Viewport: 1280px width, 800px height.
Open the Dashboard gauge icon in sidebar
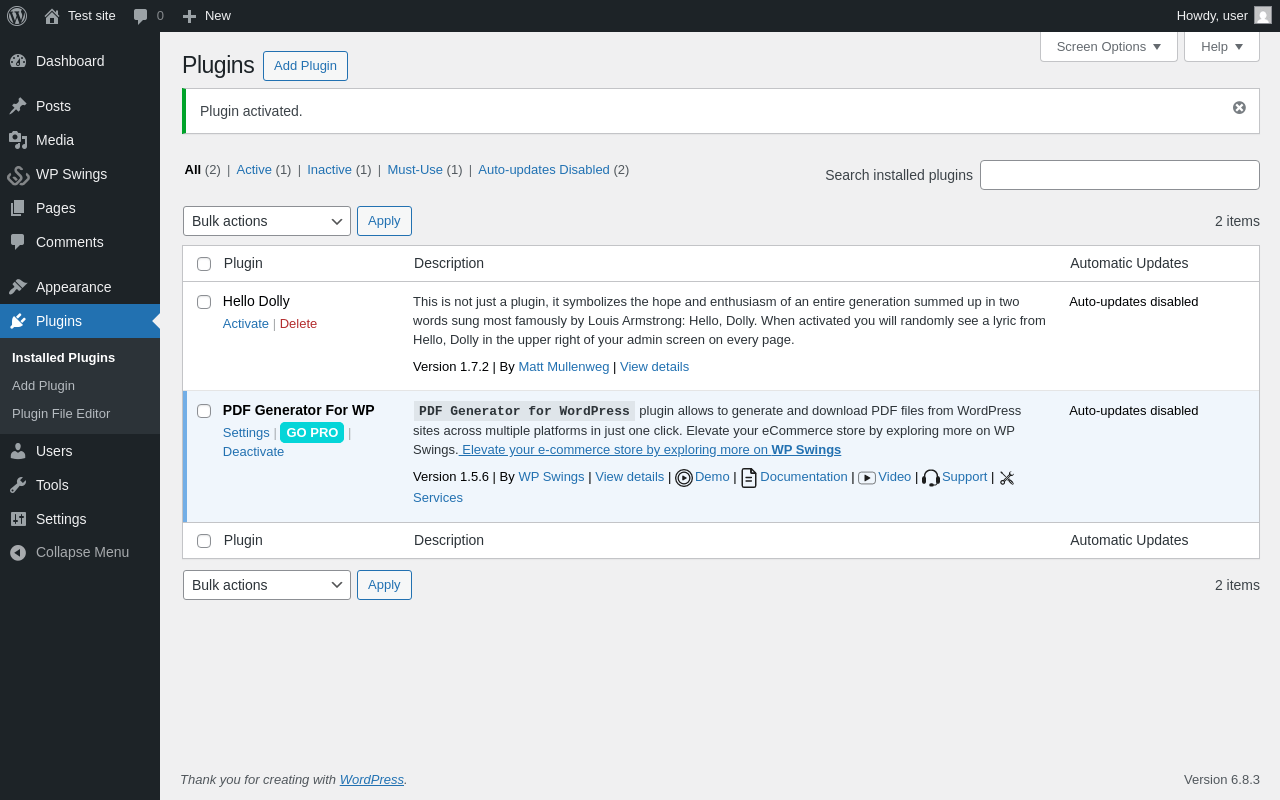(x=18, y=61)
